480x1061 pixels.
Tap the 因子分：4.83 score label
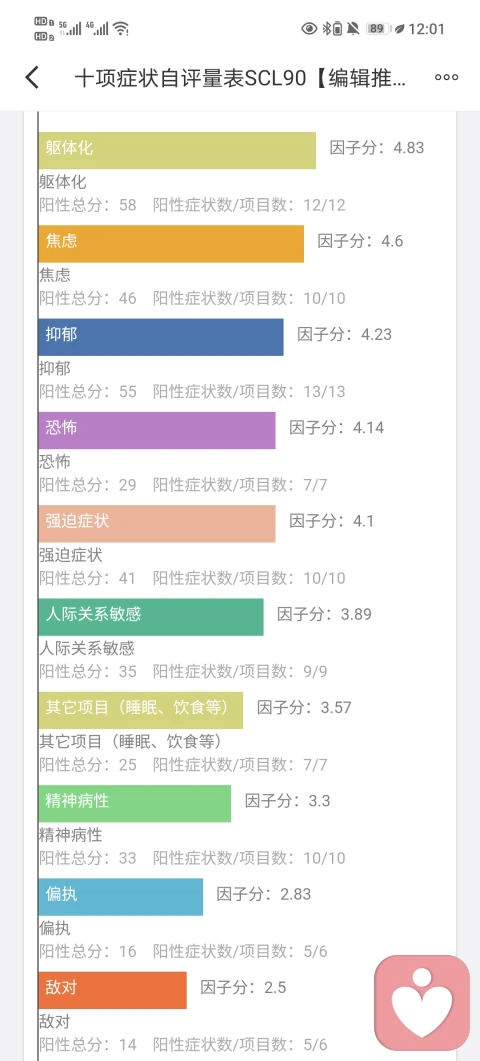pyautogui.click(x=377, y=148)
